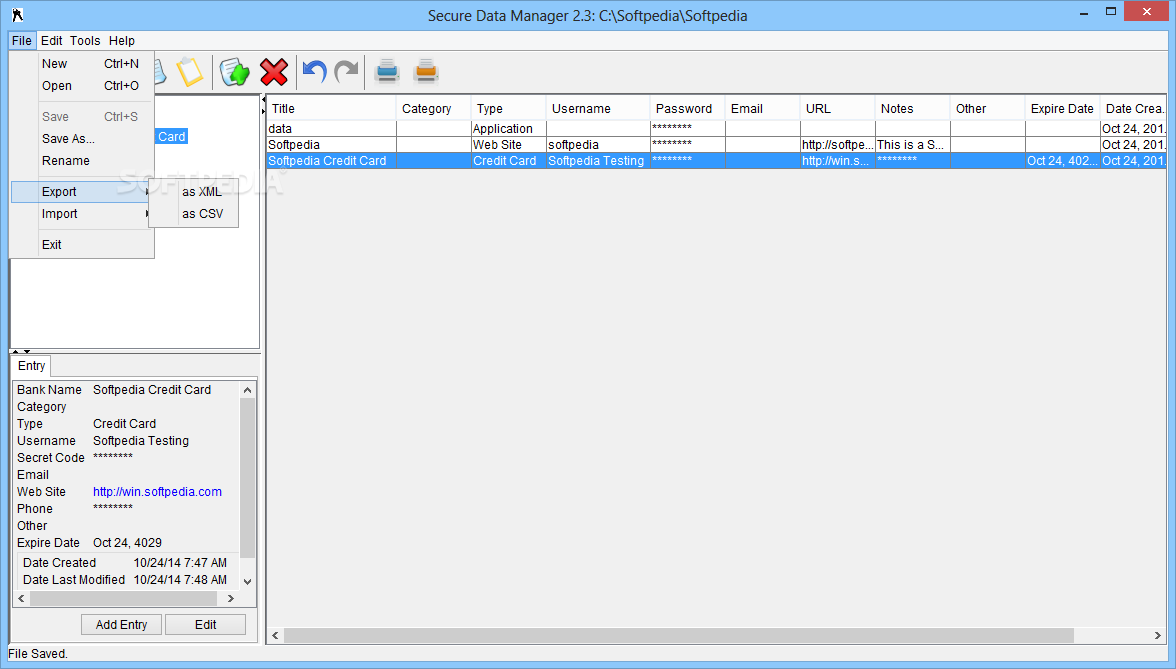The height and width of the screenshot is (669, 1176).
Task: Select Rename in the File menu
Action: point(82,160)
